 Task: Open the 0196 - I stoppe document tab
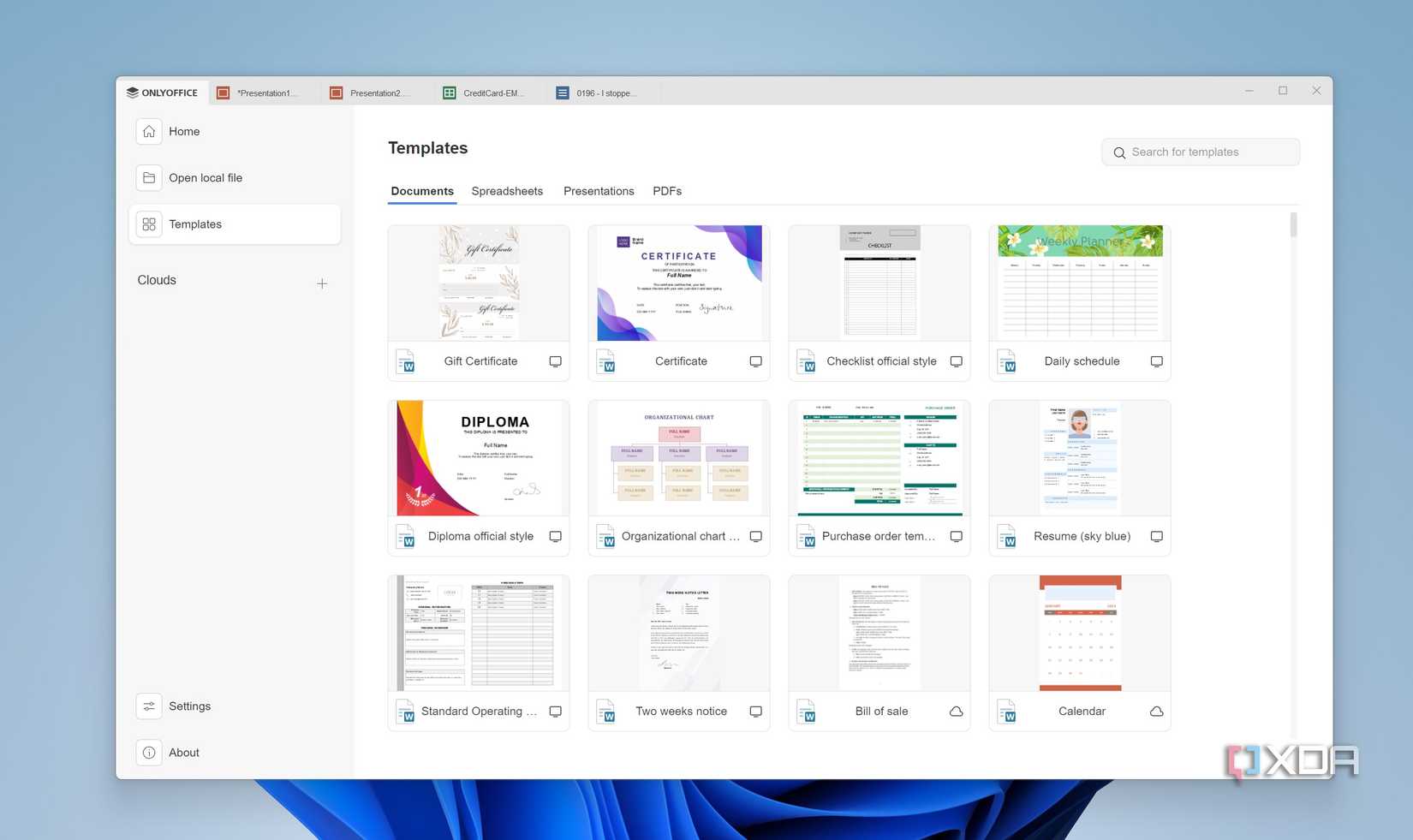[x=603, y=92]
